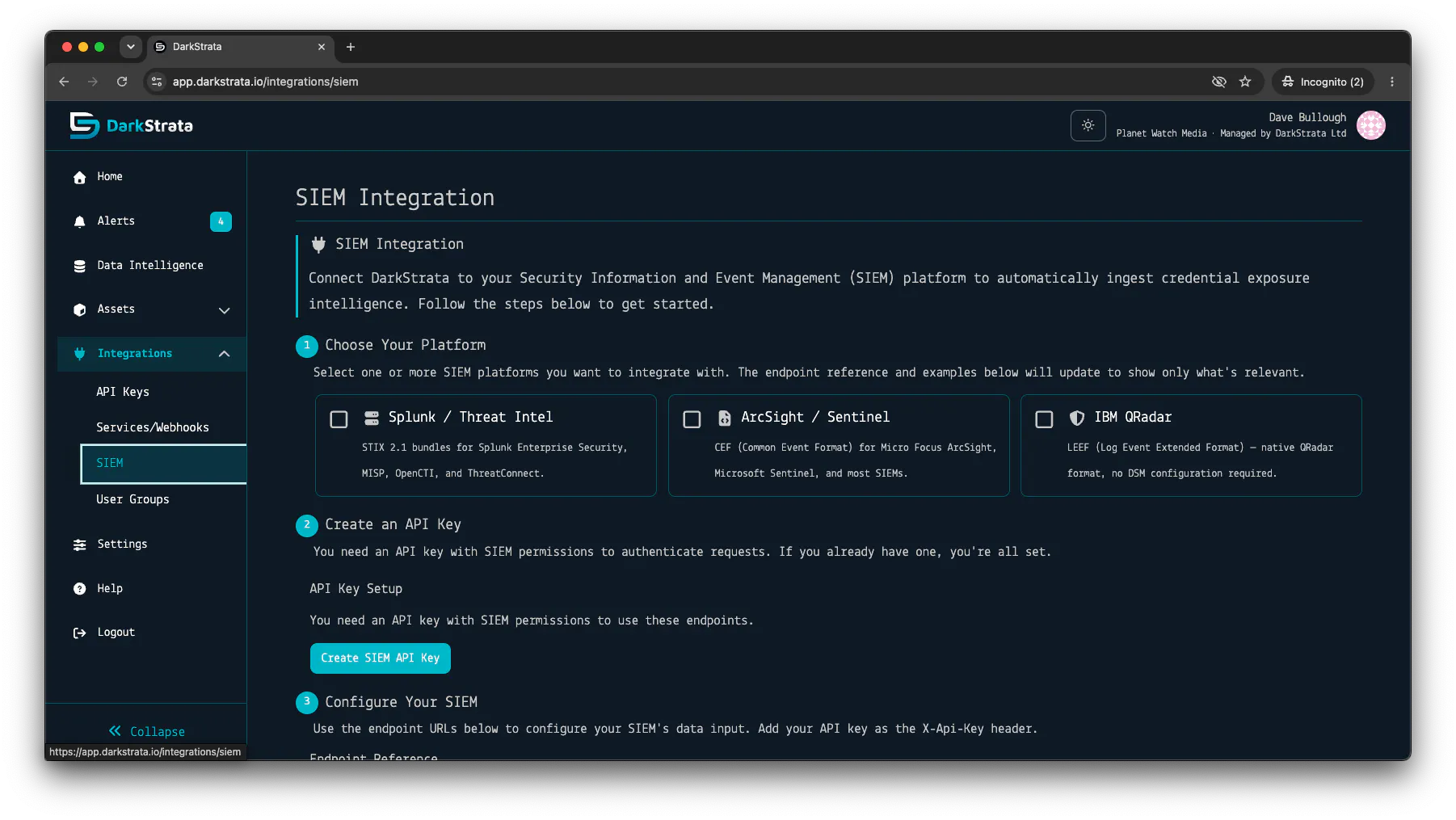Click the browser forward arrow
Viewport: 1456px width, 820px height.
93,82
